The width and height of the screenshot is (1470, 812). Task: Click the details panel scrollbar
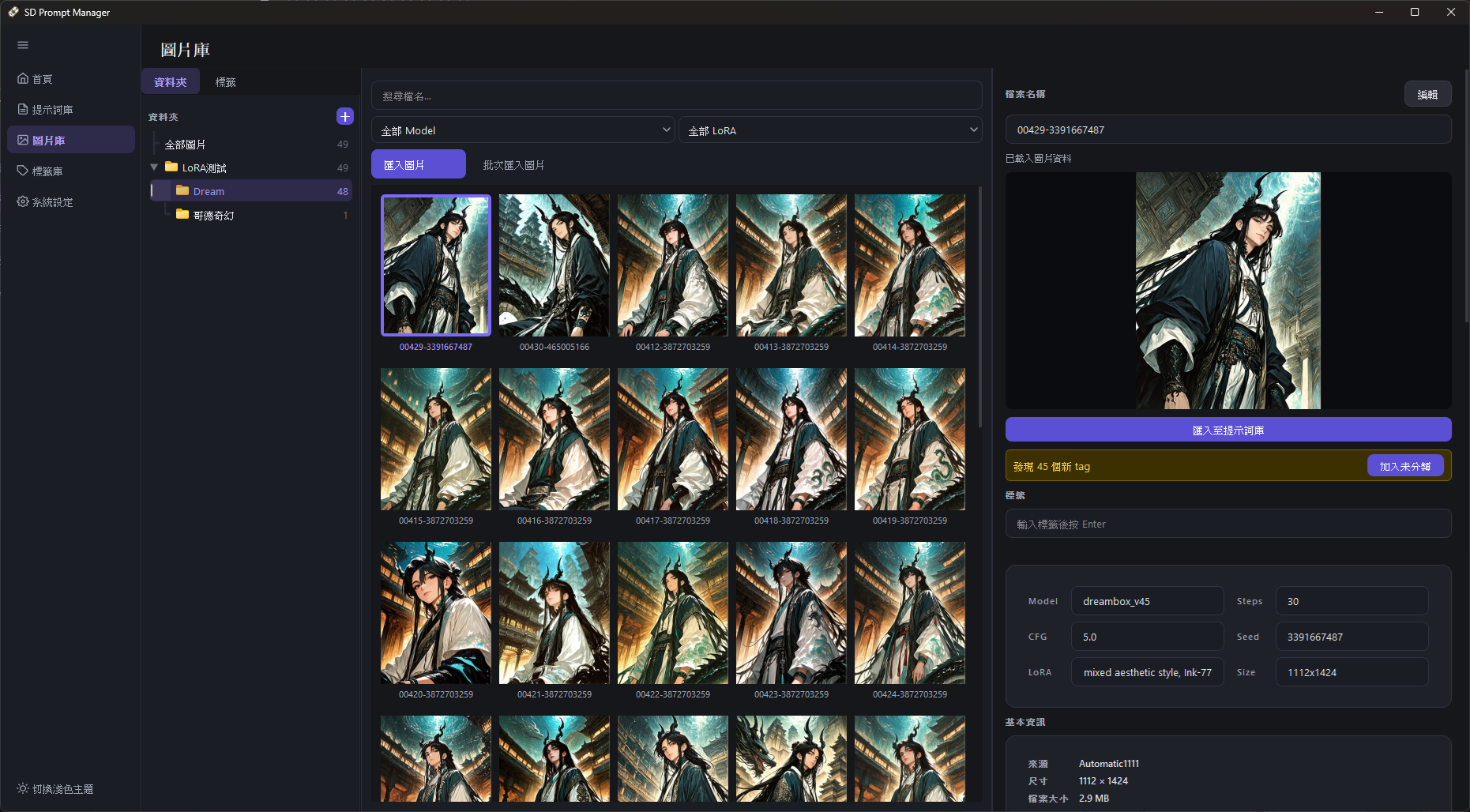click(1467, 197)
